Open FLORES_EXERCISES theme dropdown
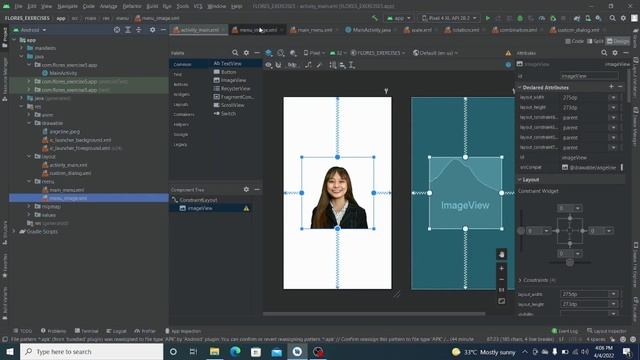 click(x=378, y=53)
